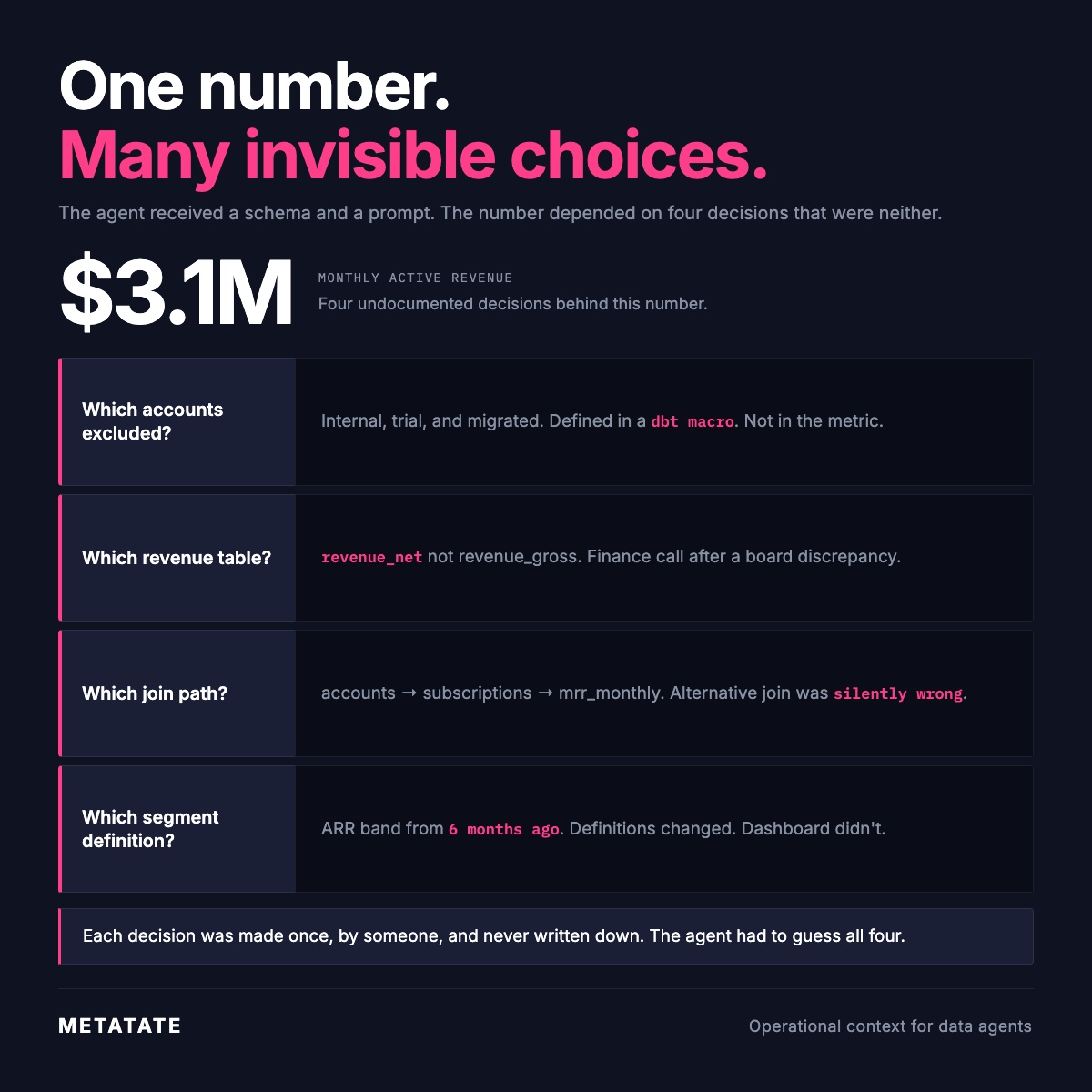The width and height of the screenshot is (1092, 1092).
Task: Click the 'Each decision was made once' callout
Action: point(546,936)
